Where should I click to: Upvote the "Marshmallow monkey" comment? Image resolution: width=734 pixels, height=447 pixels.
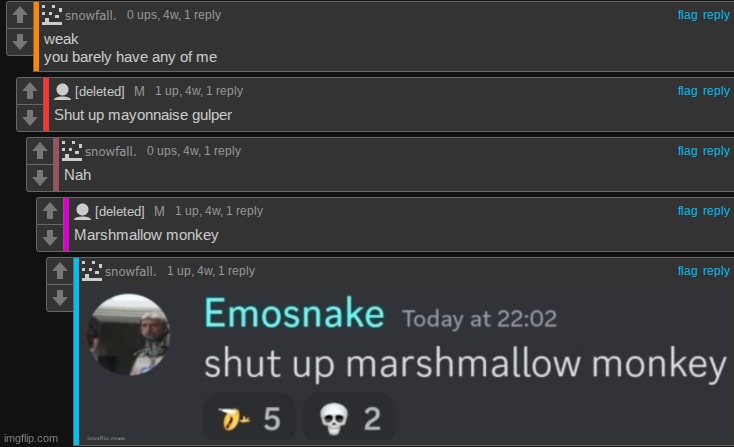50,211
